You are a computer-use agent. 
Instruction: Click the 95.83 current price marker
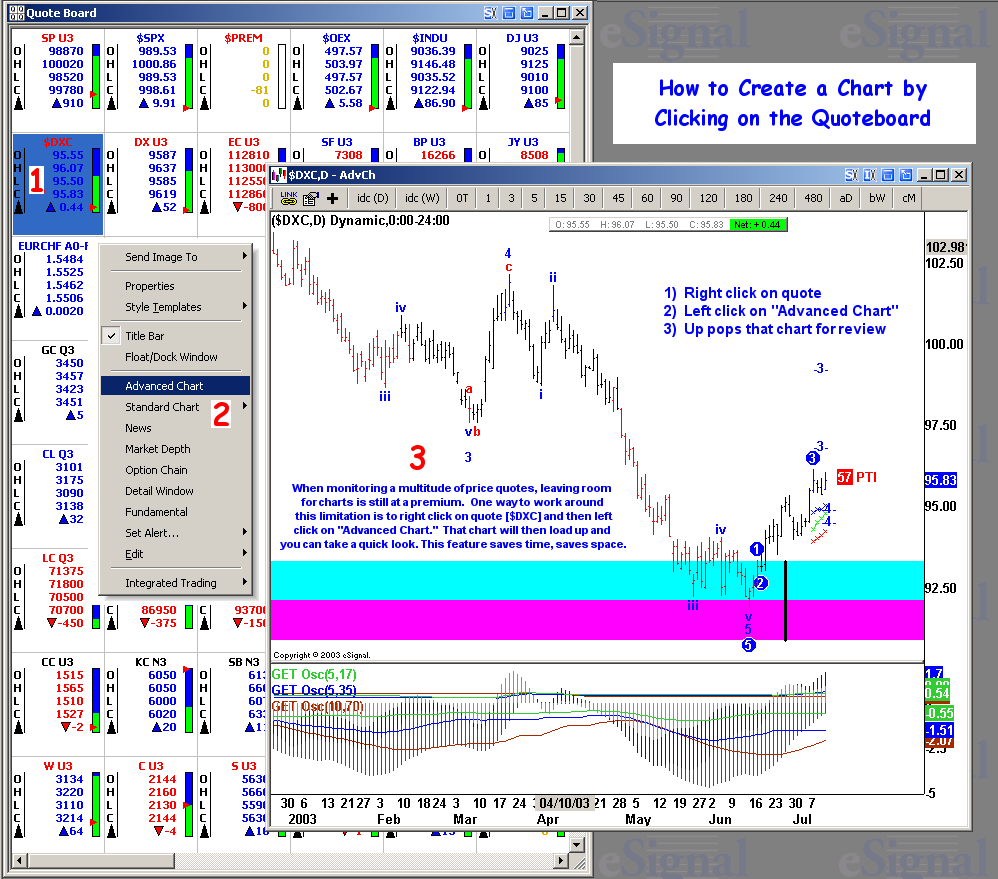[x=941, y=480]
